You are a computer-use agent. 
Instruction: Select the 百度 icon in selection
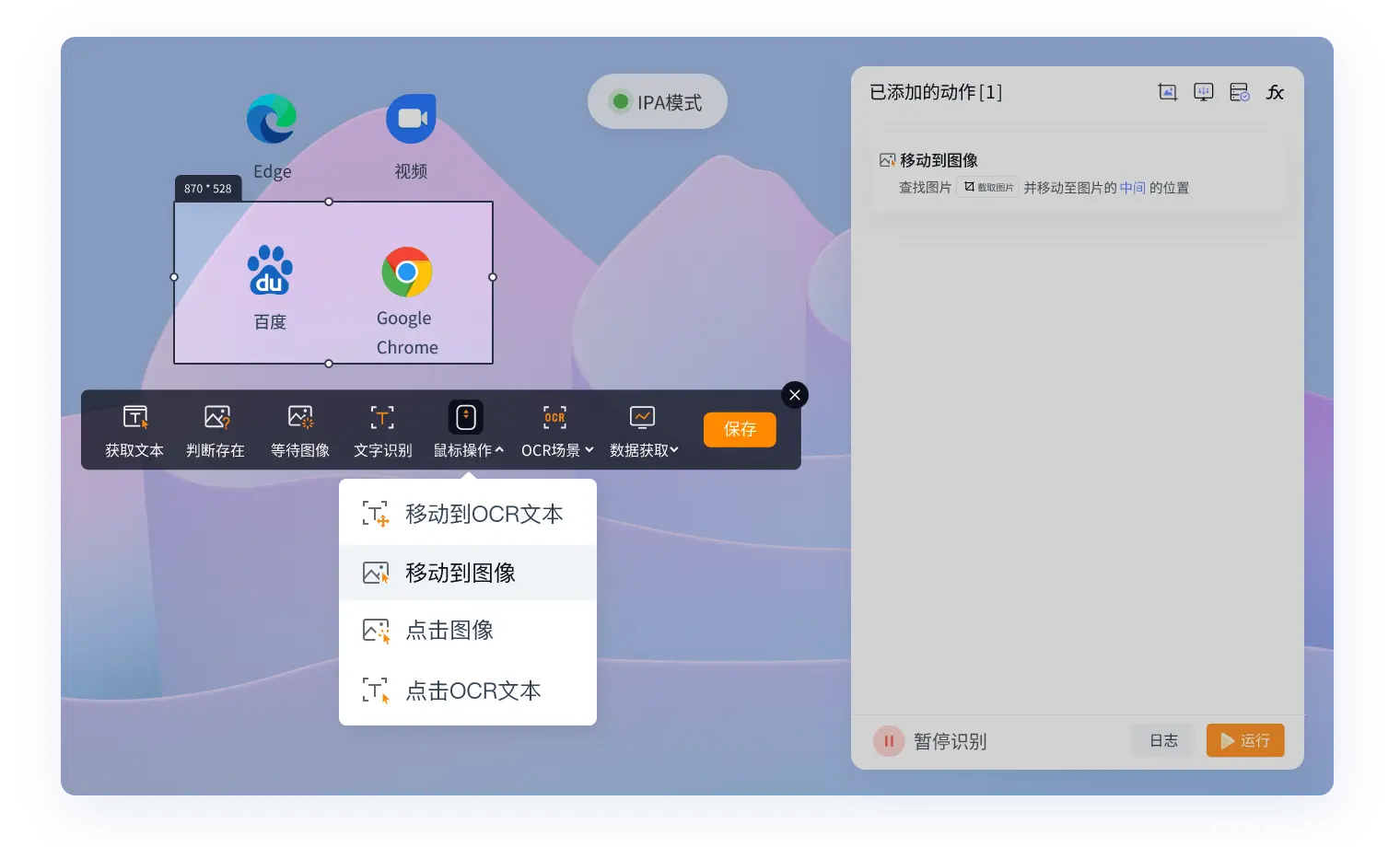tap(270, 271)
